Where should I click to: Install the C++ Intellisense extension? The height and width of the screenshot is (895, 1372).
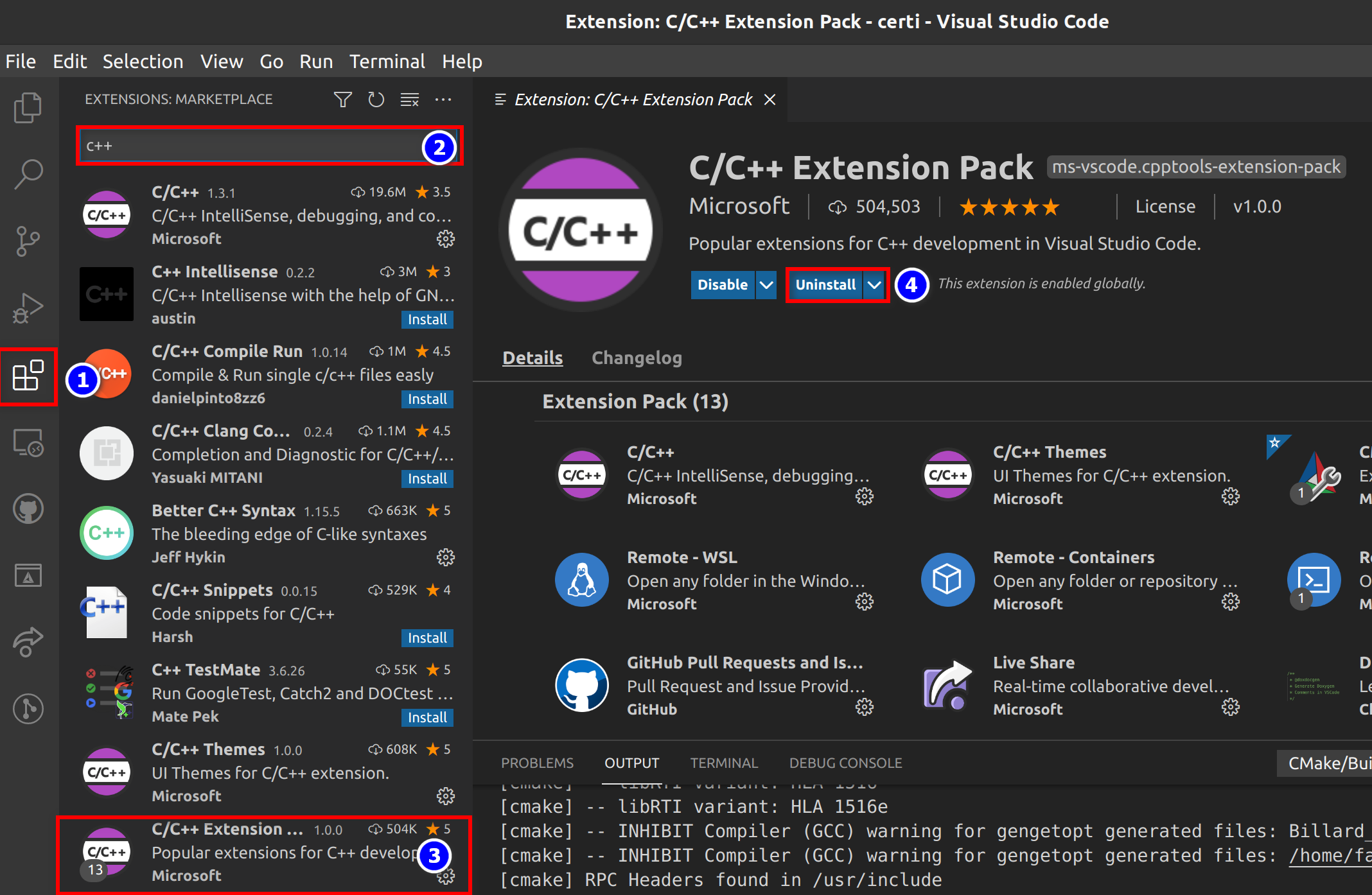pyautogui.click(x=427, y=320)
